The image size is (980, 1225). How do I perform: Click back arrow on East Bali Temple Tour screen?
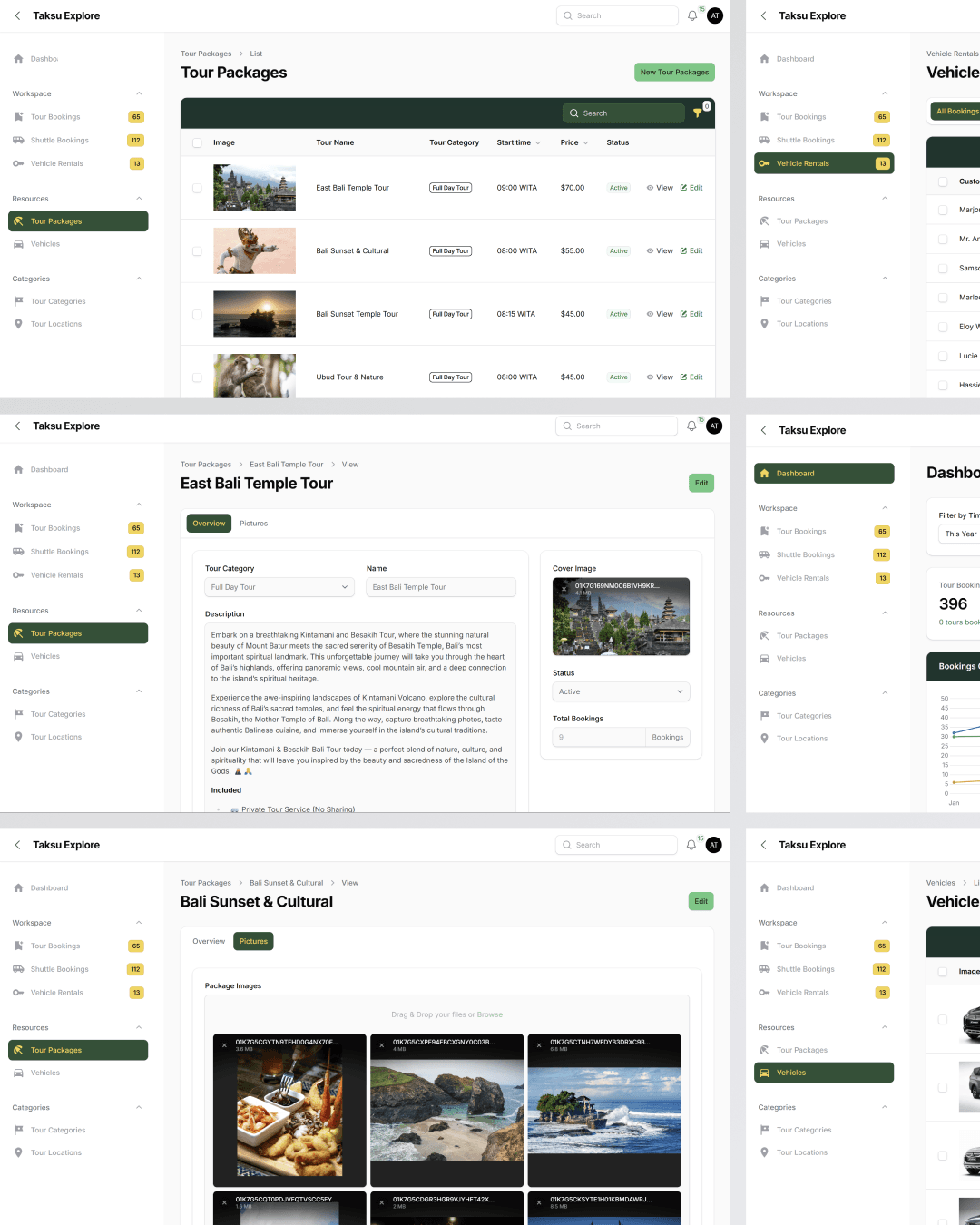[x=17, y=426]
